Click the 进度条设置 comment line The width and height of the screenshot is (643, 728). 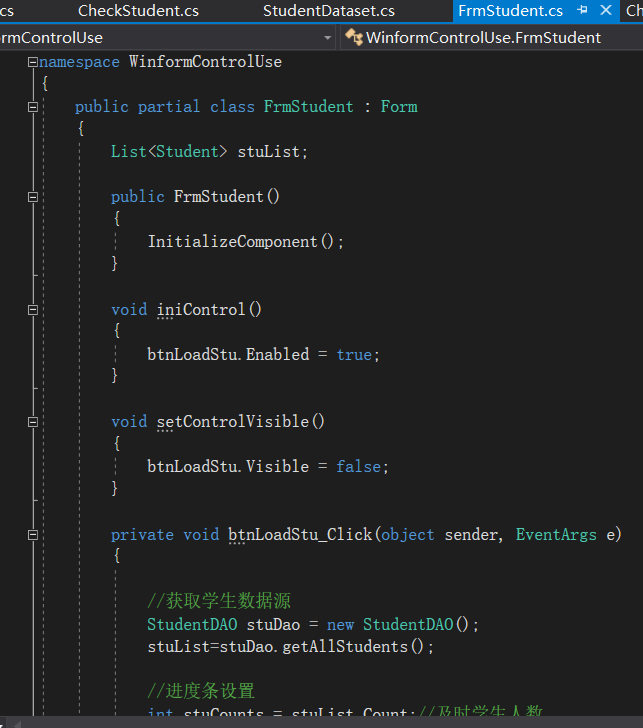coord(201,691)
